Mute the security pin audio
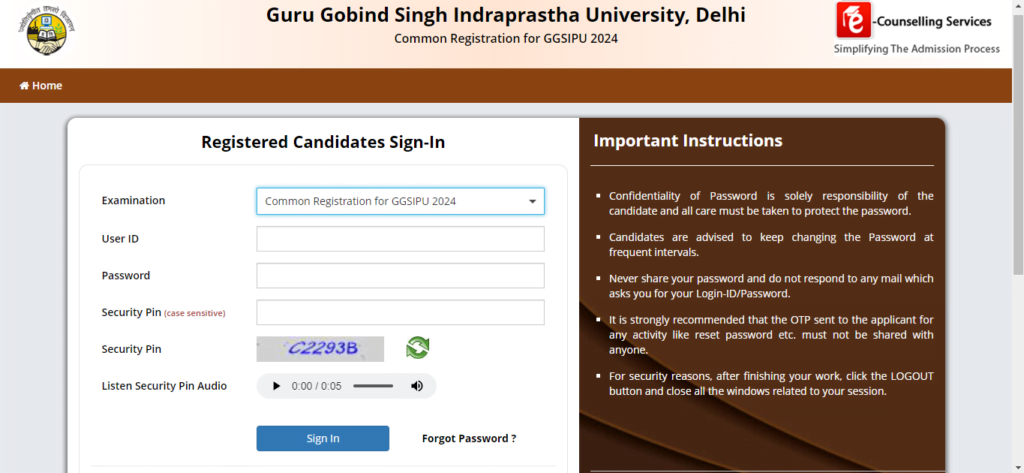The width and height of the screenshot is (1024, 473). tap(417, 386)
